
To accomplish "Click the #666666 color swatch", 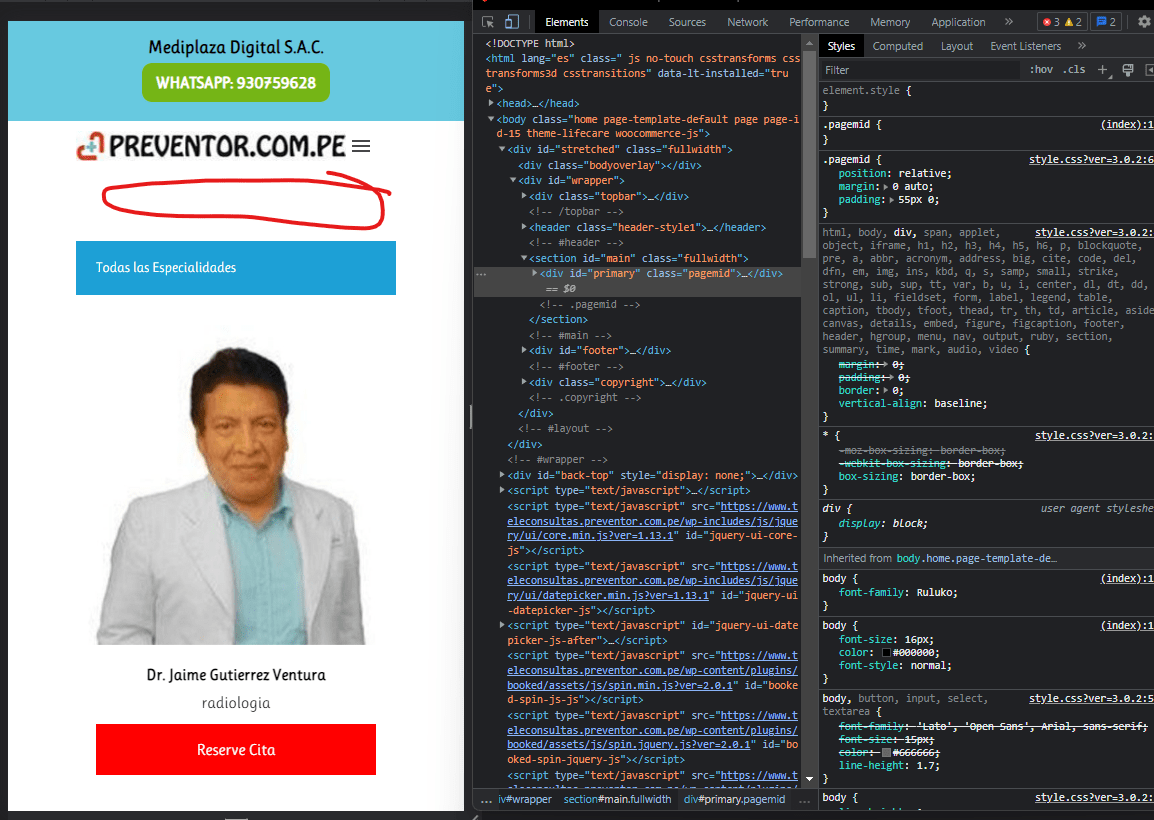I will 886,752.
